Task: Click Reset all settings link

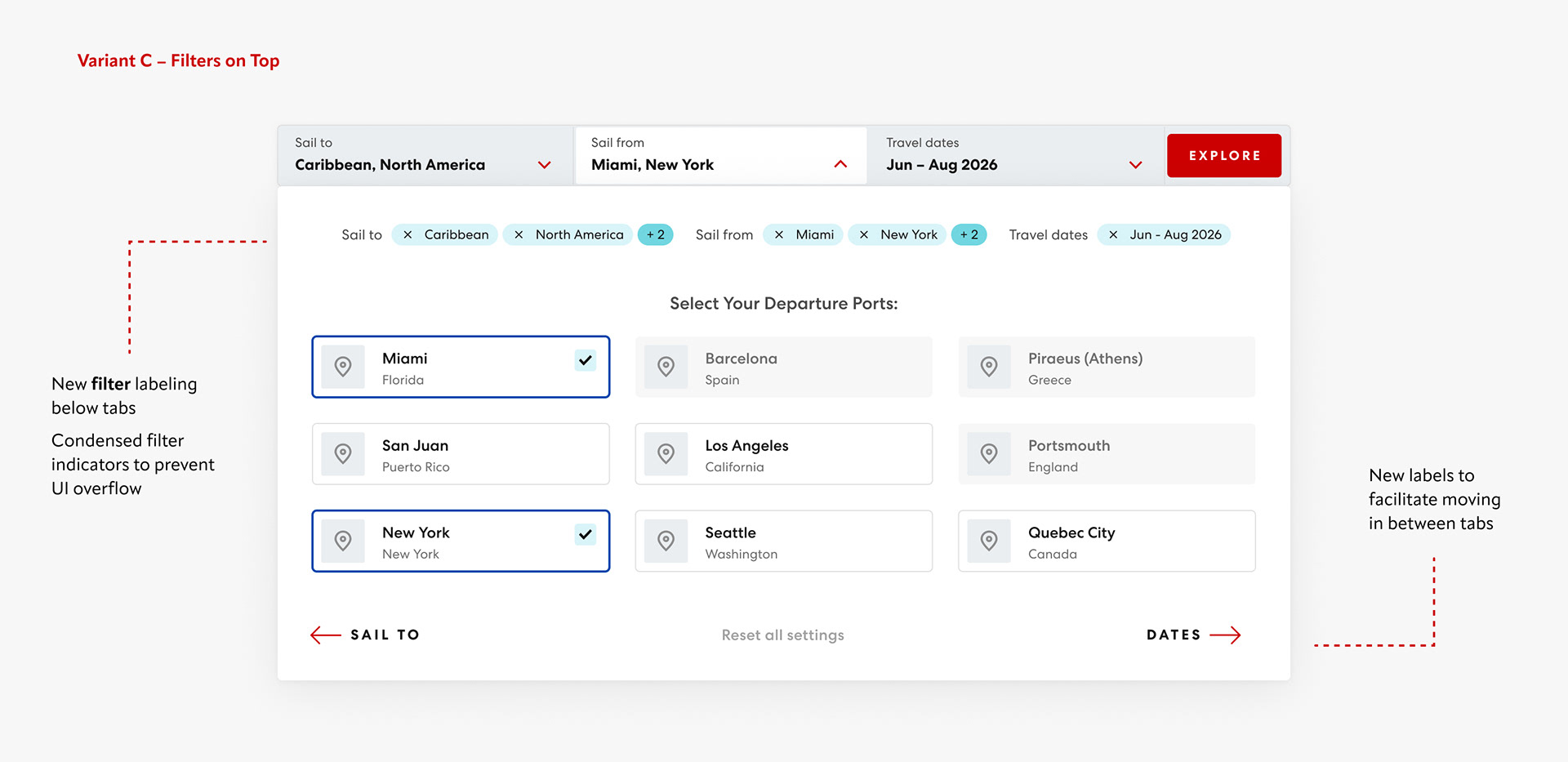Action: pyautogui.click(x=783, y=635)
